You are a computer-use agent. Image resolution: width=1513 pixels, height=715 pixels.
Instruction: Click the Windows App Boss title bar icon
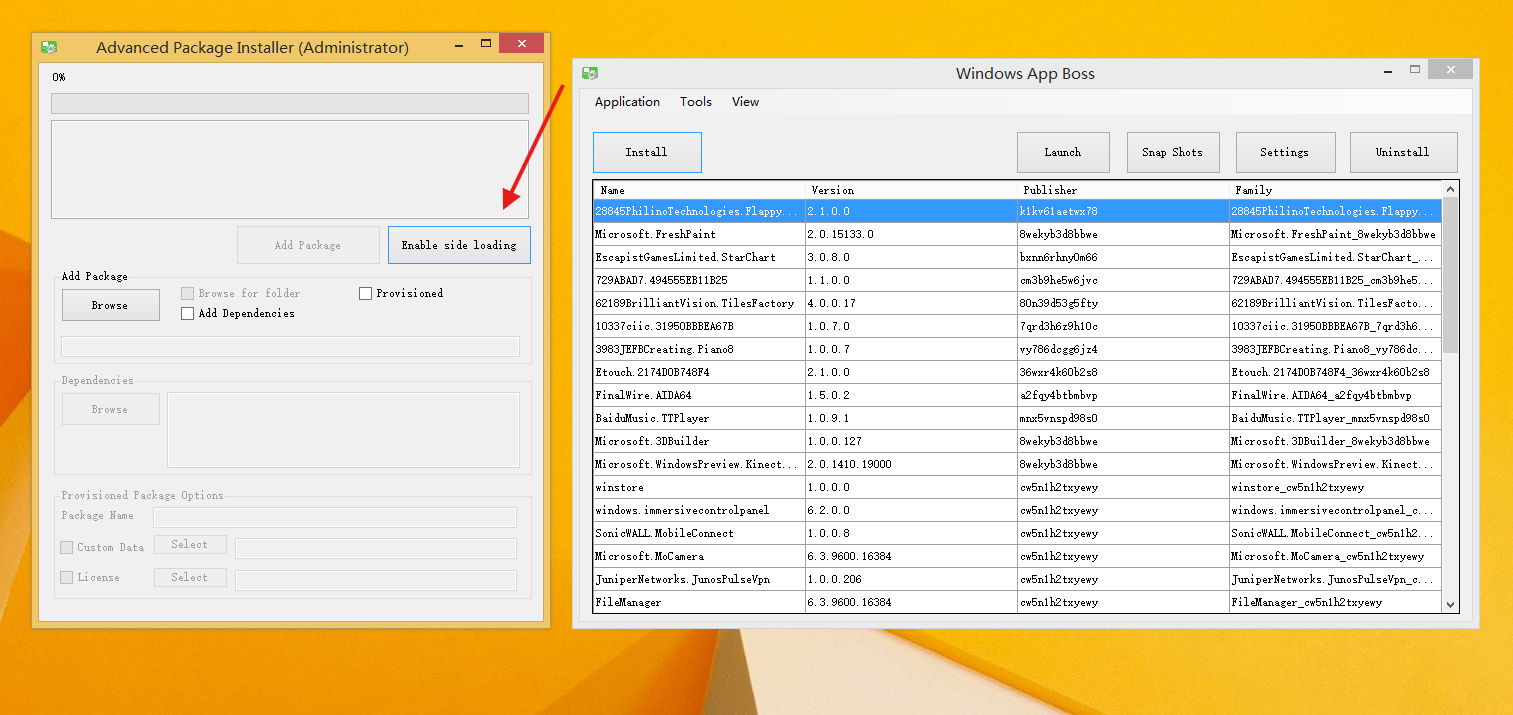(x=590, y=73)
